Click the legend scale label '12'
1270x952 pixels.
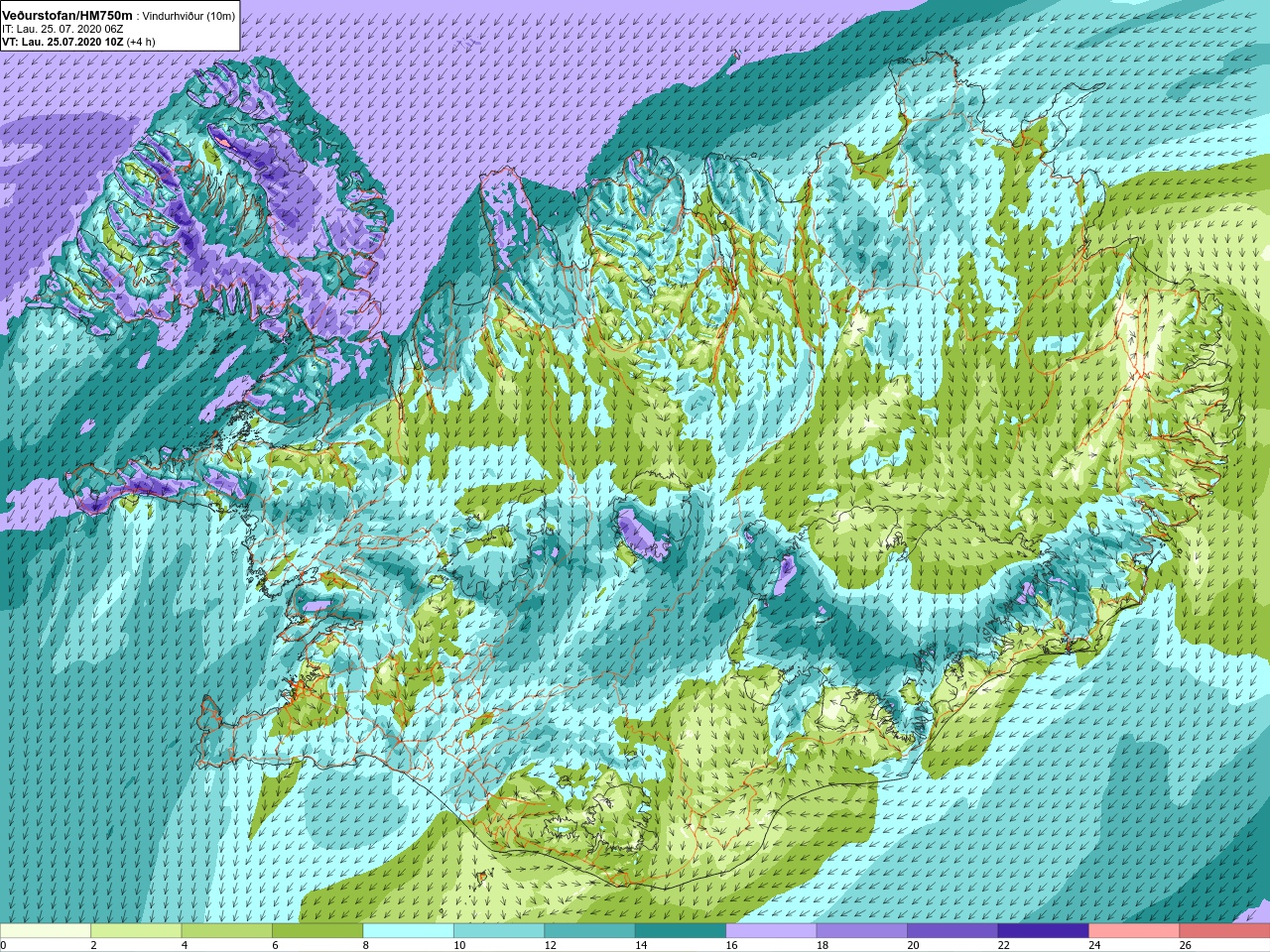point(550,946)
